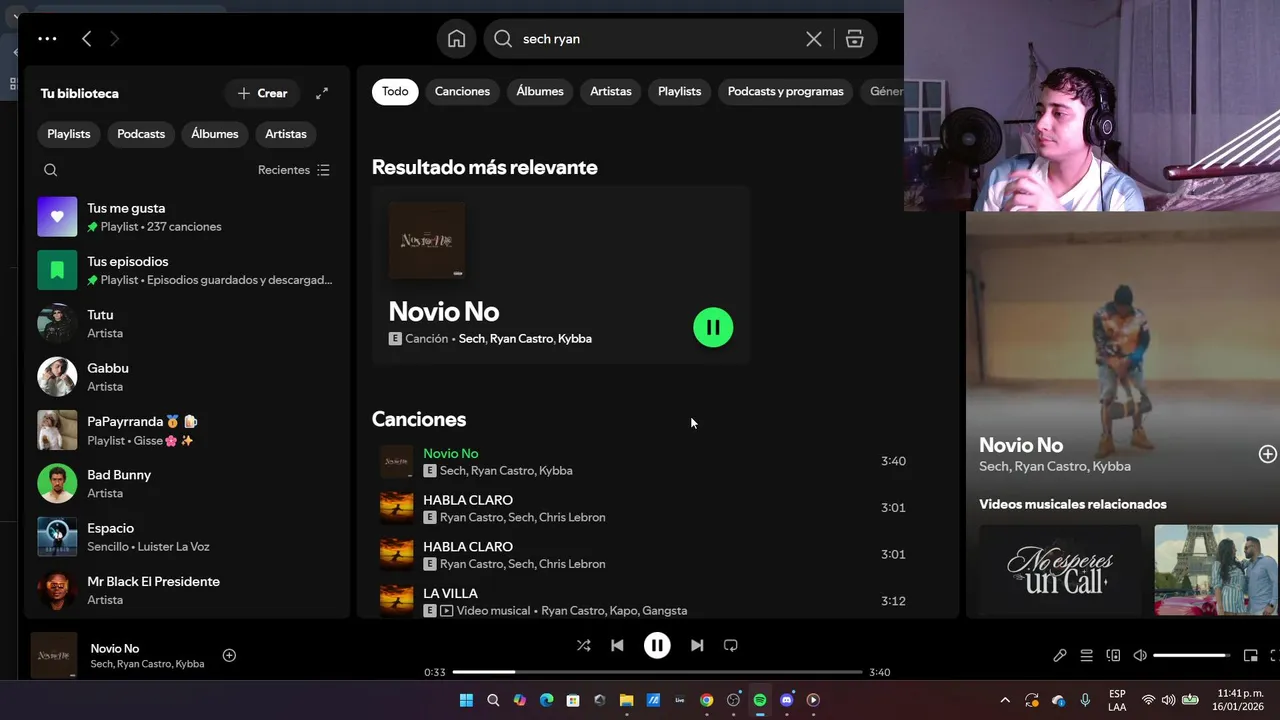Open the No esperes un Call video thumbnail
The image size is (1280, 720).
point(1060,570)
